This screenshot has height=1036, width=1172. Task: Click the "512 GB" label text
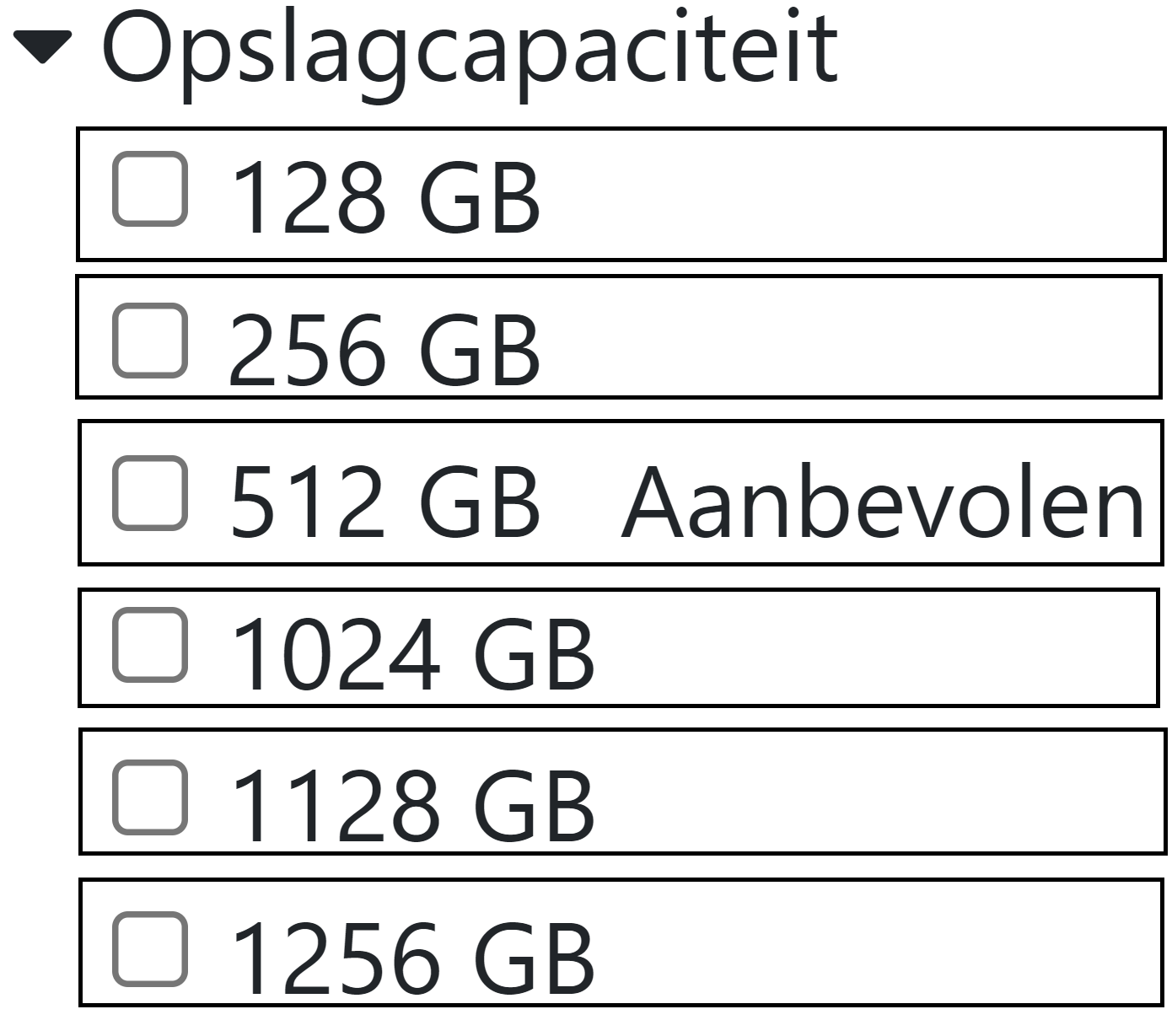(x=384, y=503)
